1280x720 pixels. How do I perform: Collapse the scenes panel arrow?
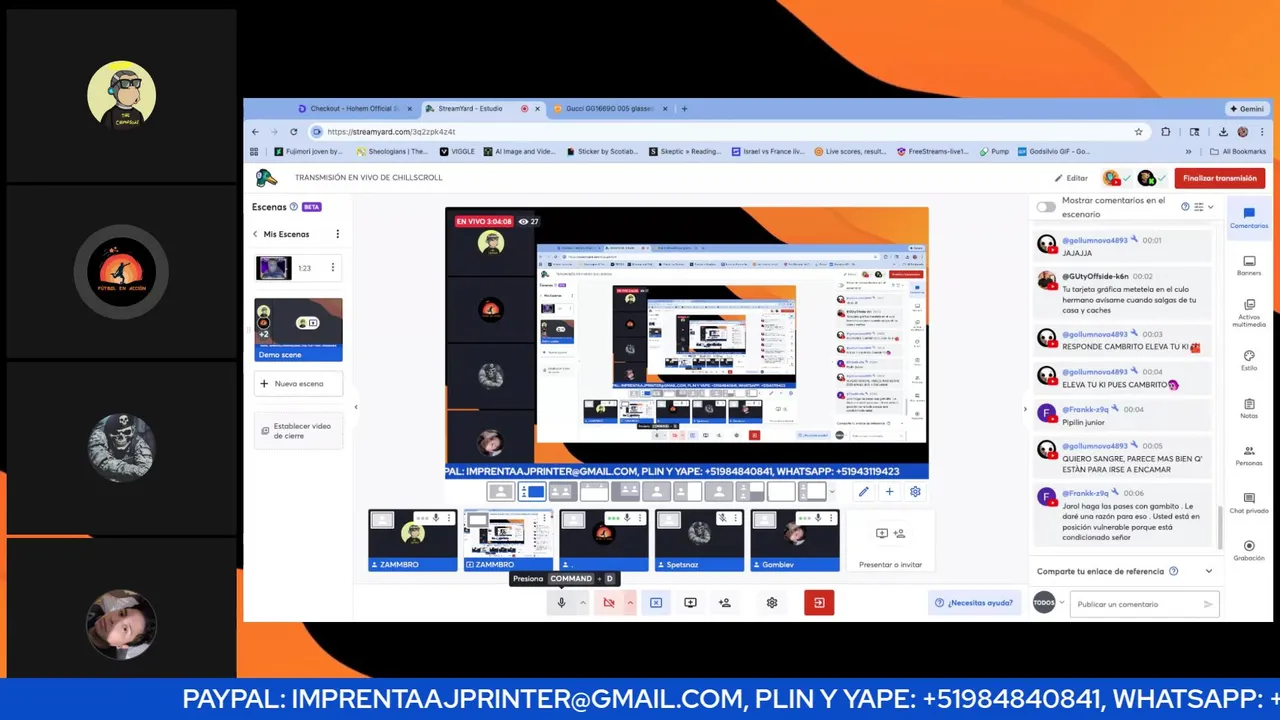(356, 407)
